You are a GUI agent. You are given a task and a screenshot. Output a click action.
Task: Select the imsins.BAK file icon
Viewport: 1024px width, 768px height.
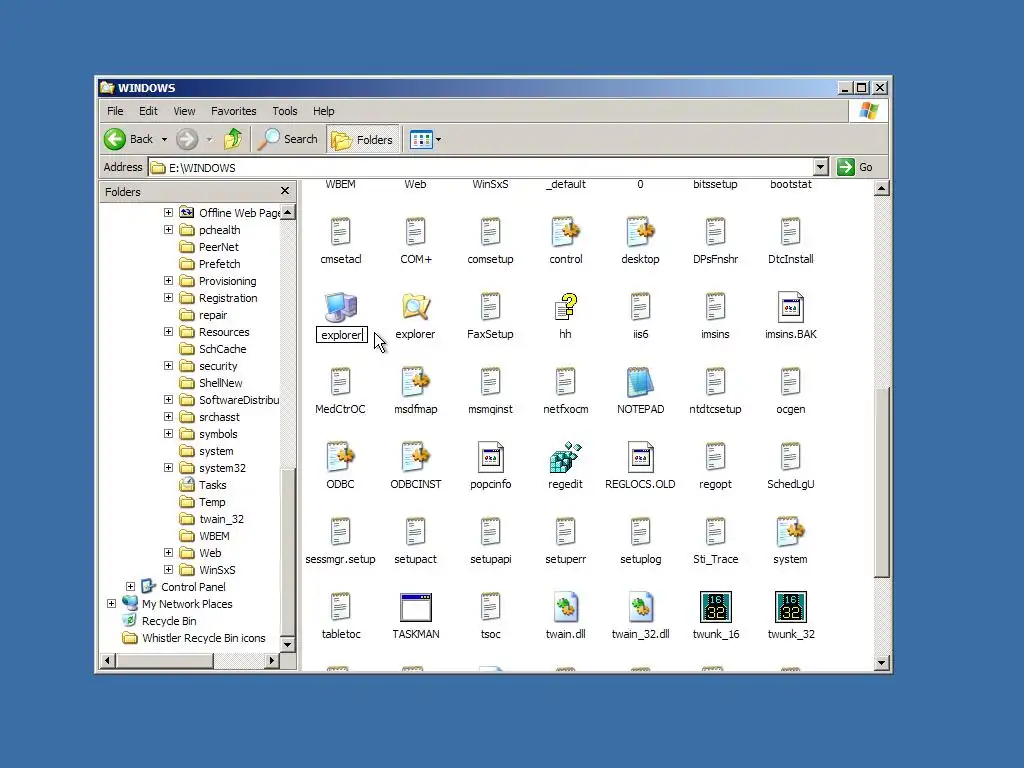click(790, 307)
